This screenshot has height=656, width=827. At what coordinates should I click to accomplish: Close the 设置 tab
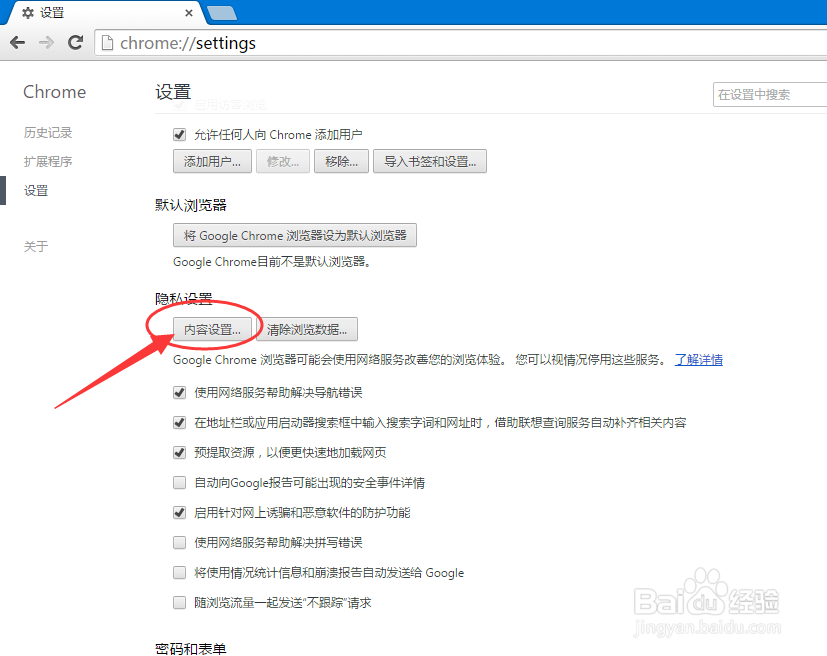189,13
